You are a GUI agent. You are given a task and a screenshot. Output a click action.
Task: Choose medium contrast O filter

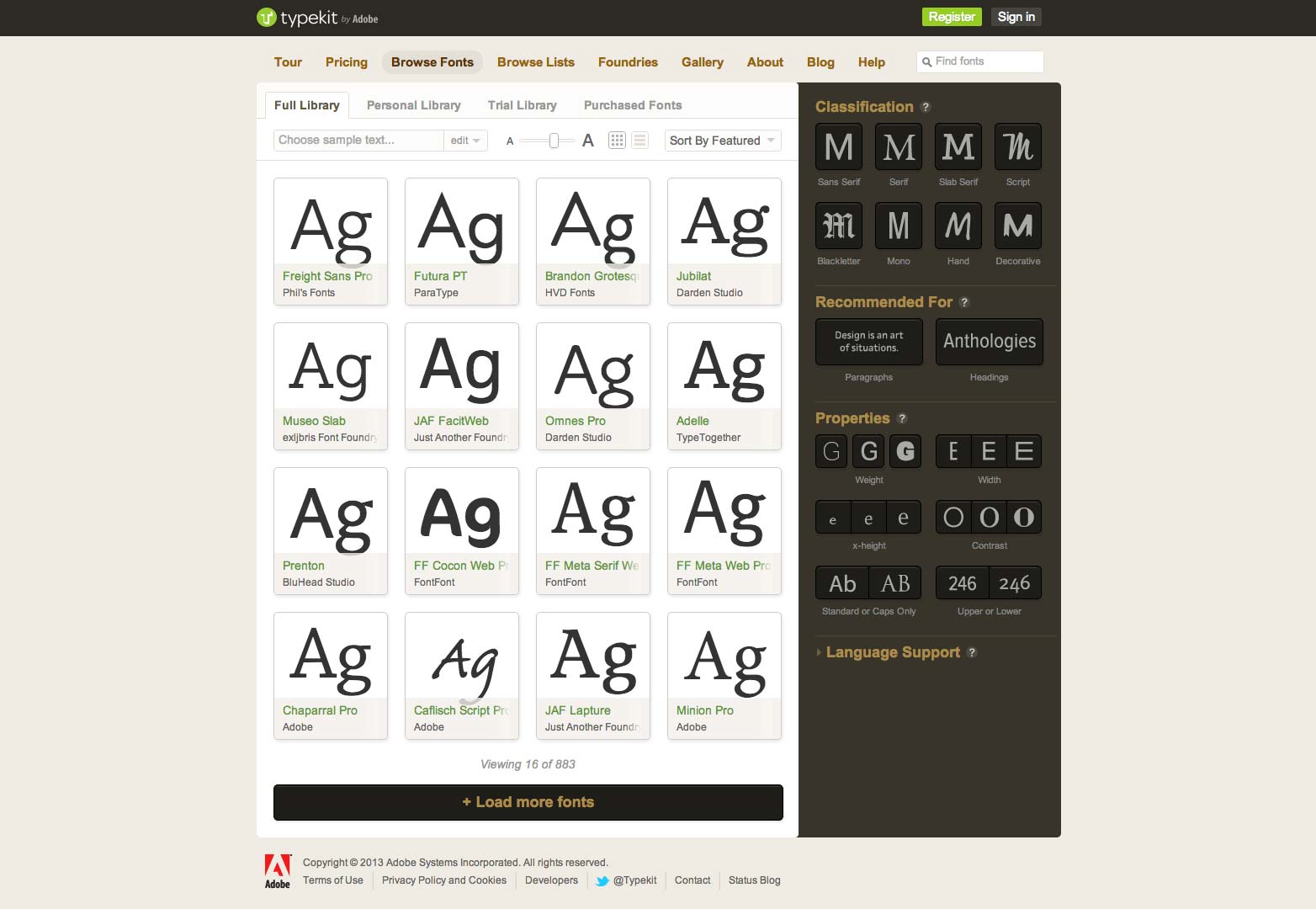pos(989,517)
